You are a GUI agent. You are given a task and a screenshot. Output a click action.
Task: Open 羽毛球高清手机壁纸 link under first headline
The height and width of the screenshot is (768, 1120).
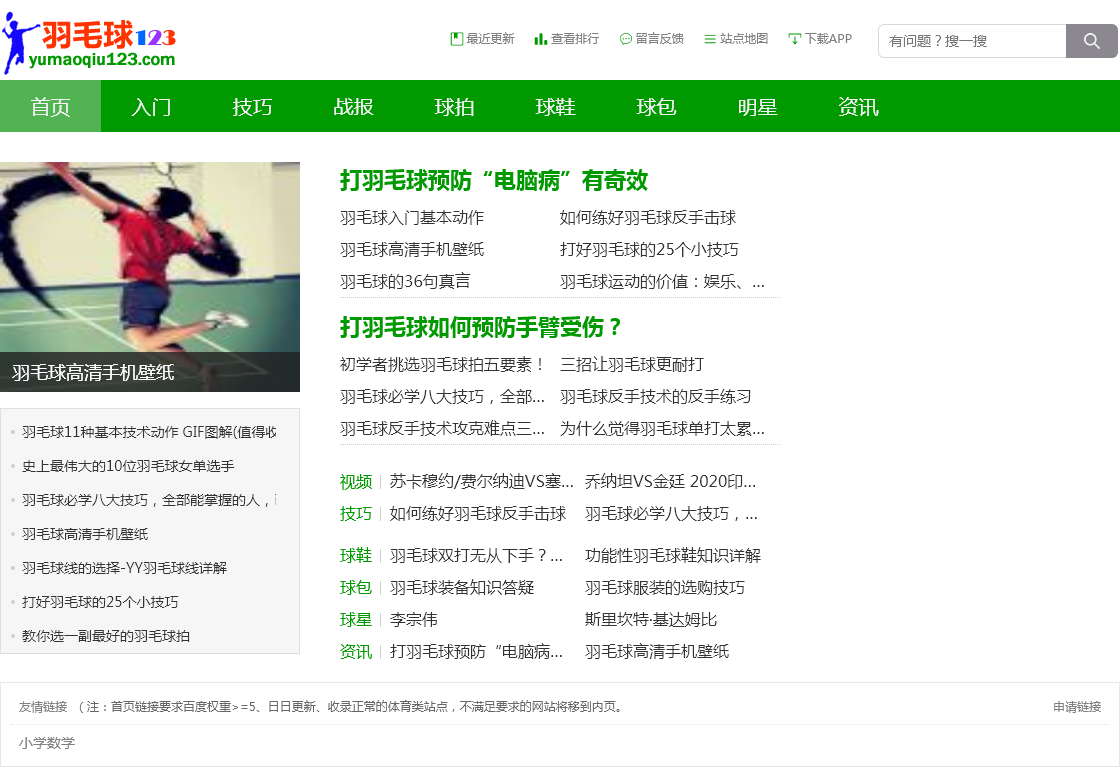pos(412,249)
